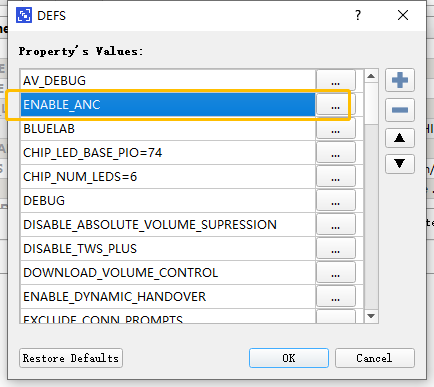Open ellipsis editor for ENABLE_ANC
The width and height of the screenshot is (434, 387).
(x=336, y=105)
